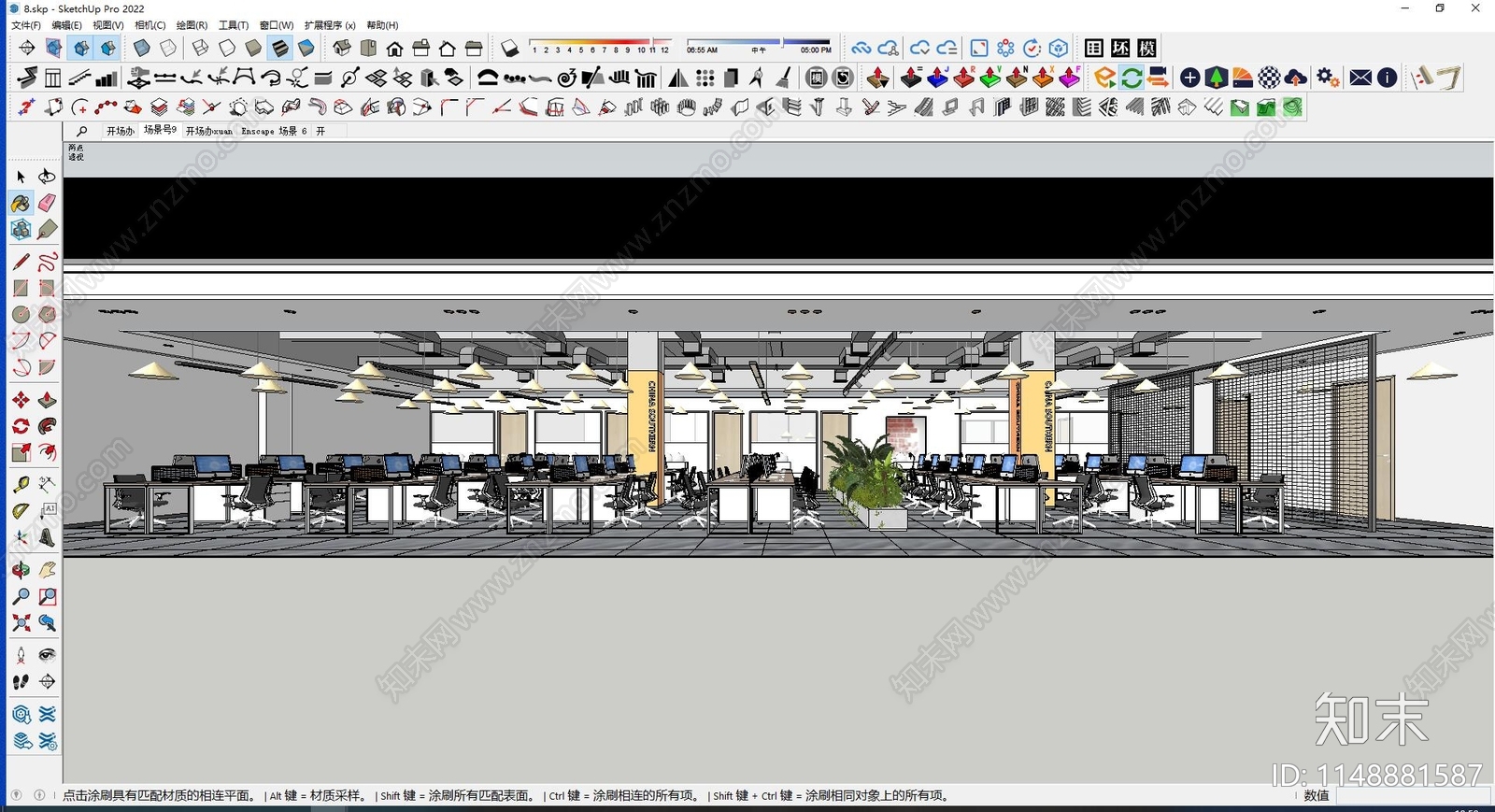Open the 窗口(W) menu
This screenshot has width=1495, height=812.
coord(277,25)
